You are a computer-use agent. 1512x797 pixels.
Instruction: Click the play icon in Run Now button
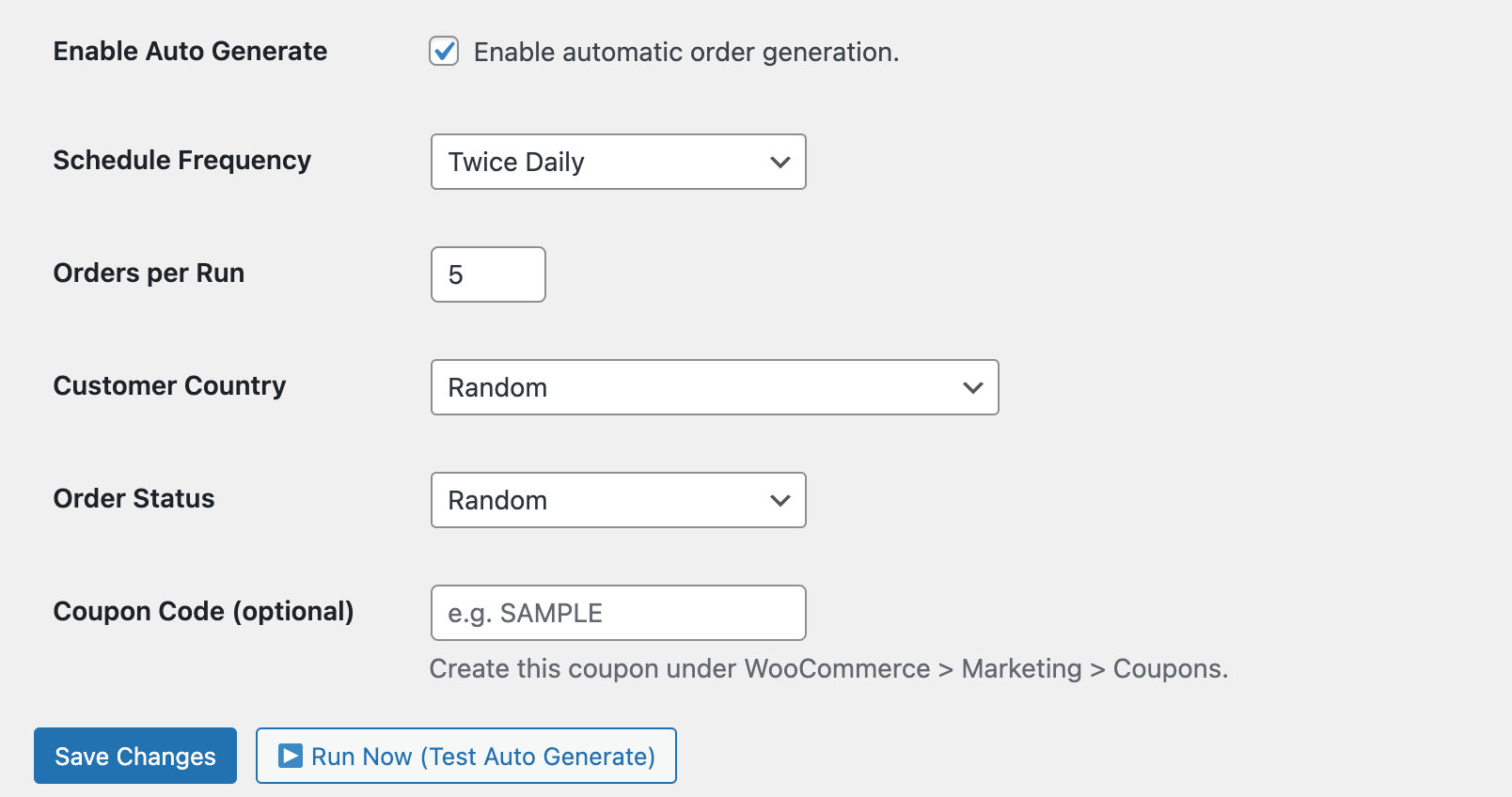tap(291, 756)
